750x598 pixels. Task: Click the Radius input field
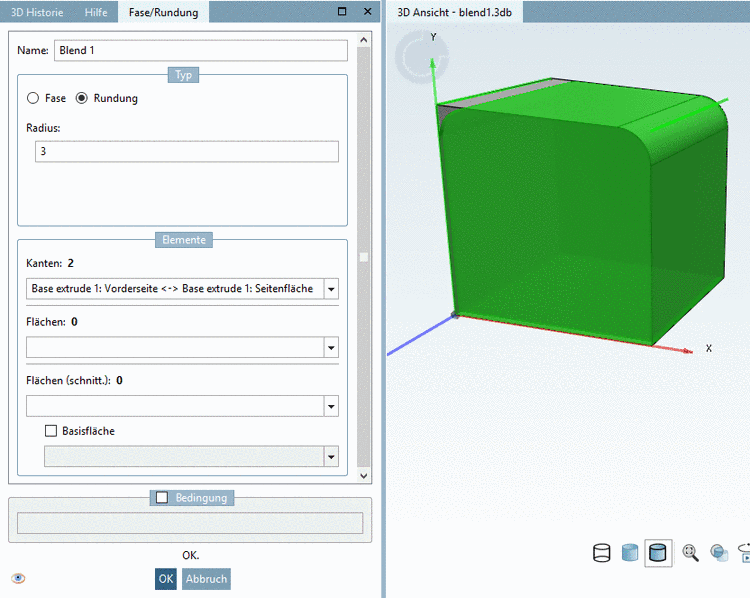(x=187, y=151)
